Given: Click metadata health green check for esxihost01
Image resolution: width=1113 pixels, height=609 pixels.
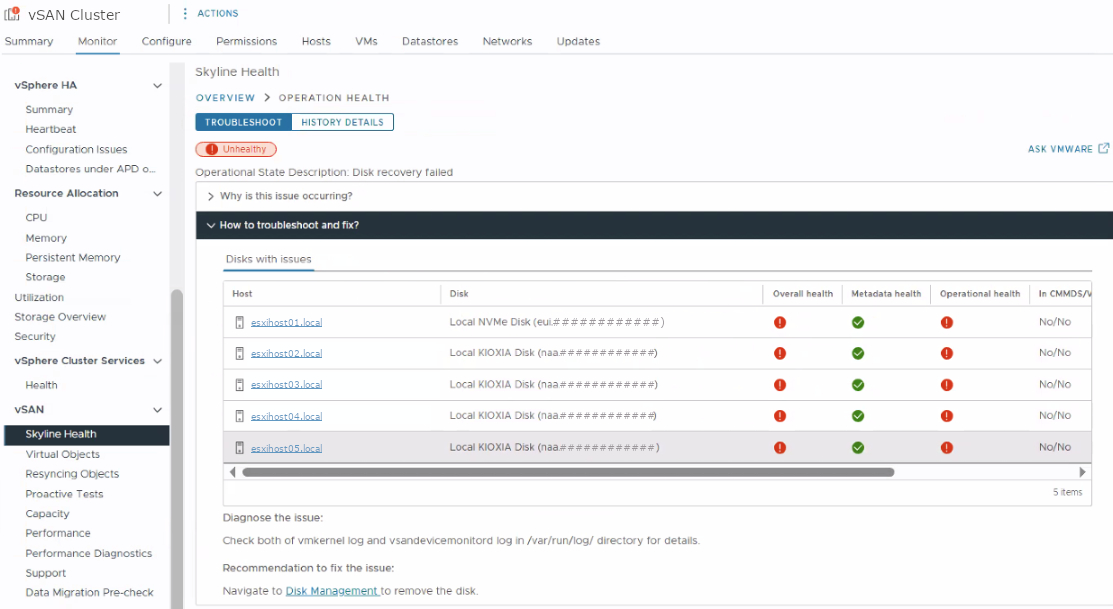Looking at the screenshot, I should [858, 322].
